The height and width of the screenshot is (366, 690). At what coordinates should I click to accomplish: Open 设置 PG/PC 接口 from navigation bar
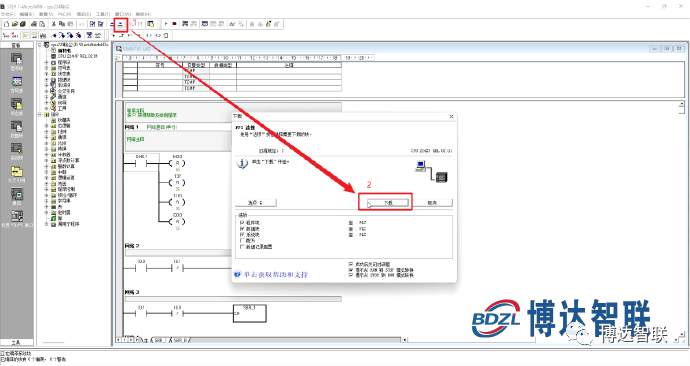tap(17, 219)
